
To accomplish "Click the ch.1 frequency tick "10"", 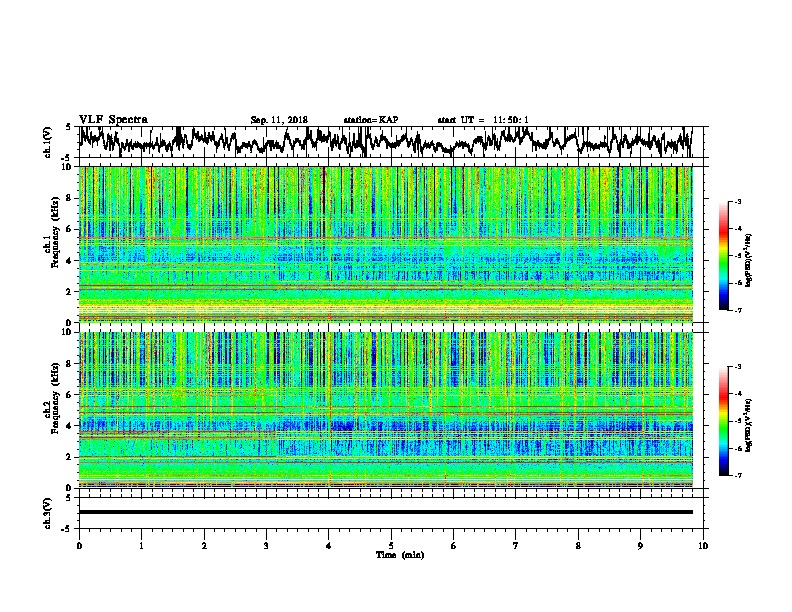I will point(68,167).
